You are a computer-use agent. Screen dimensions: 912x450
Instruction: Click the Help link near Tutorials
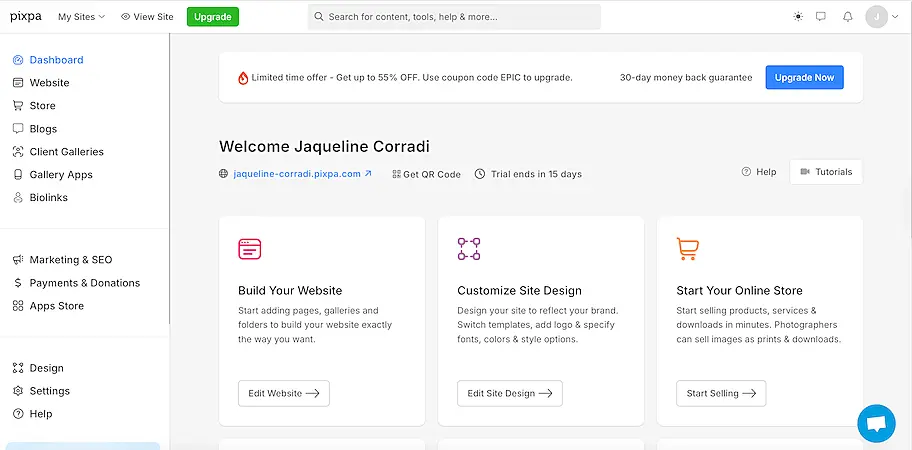[x=759, y=172]
